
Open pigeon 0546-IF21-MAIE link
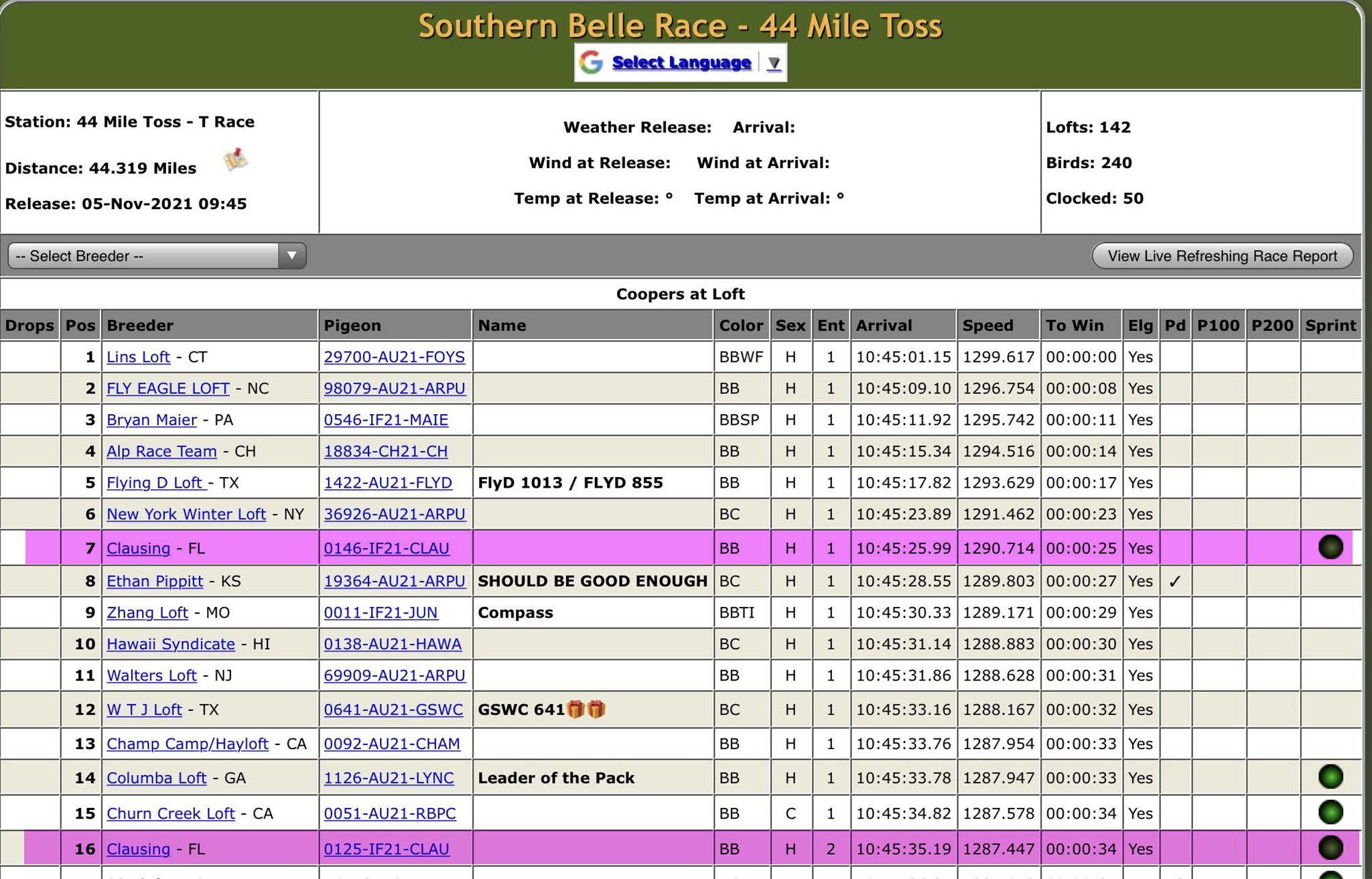point(386,420)
